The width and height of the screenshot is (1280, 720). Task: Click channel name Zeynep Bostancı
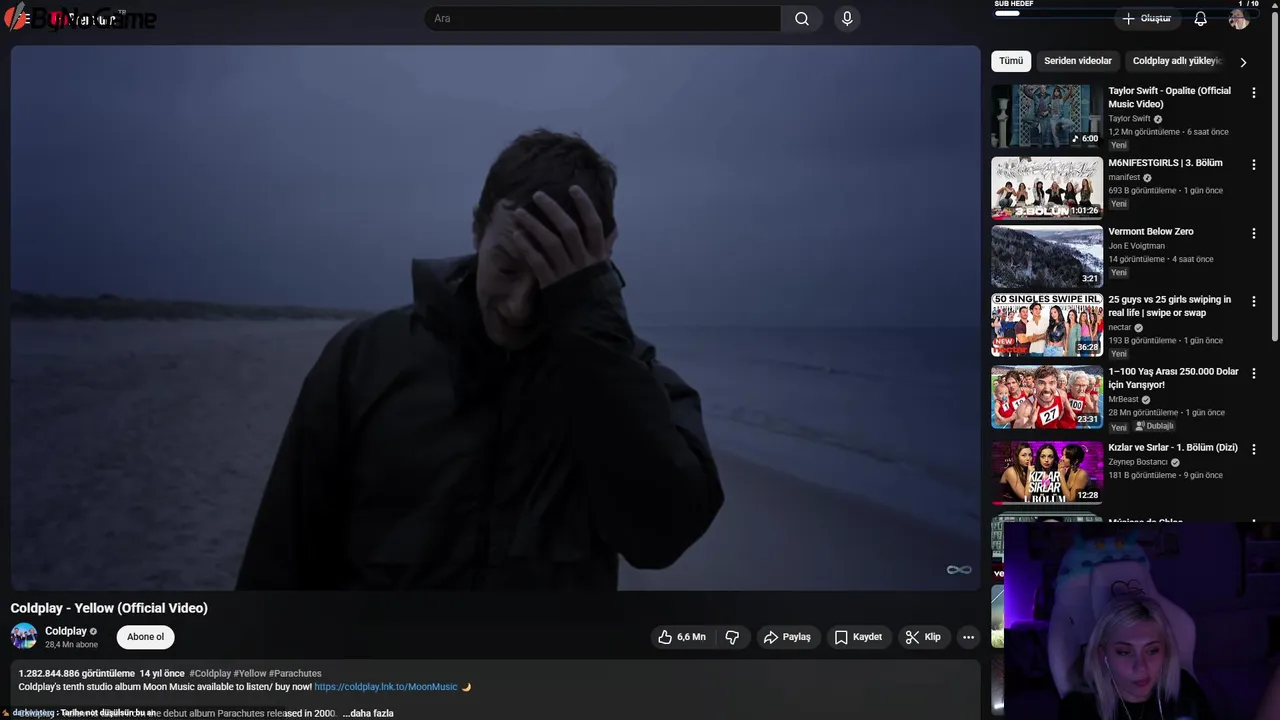click(x=1138, y=463)
